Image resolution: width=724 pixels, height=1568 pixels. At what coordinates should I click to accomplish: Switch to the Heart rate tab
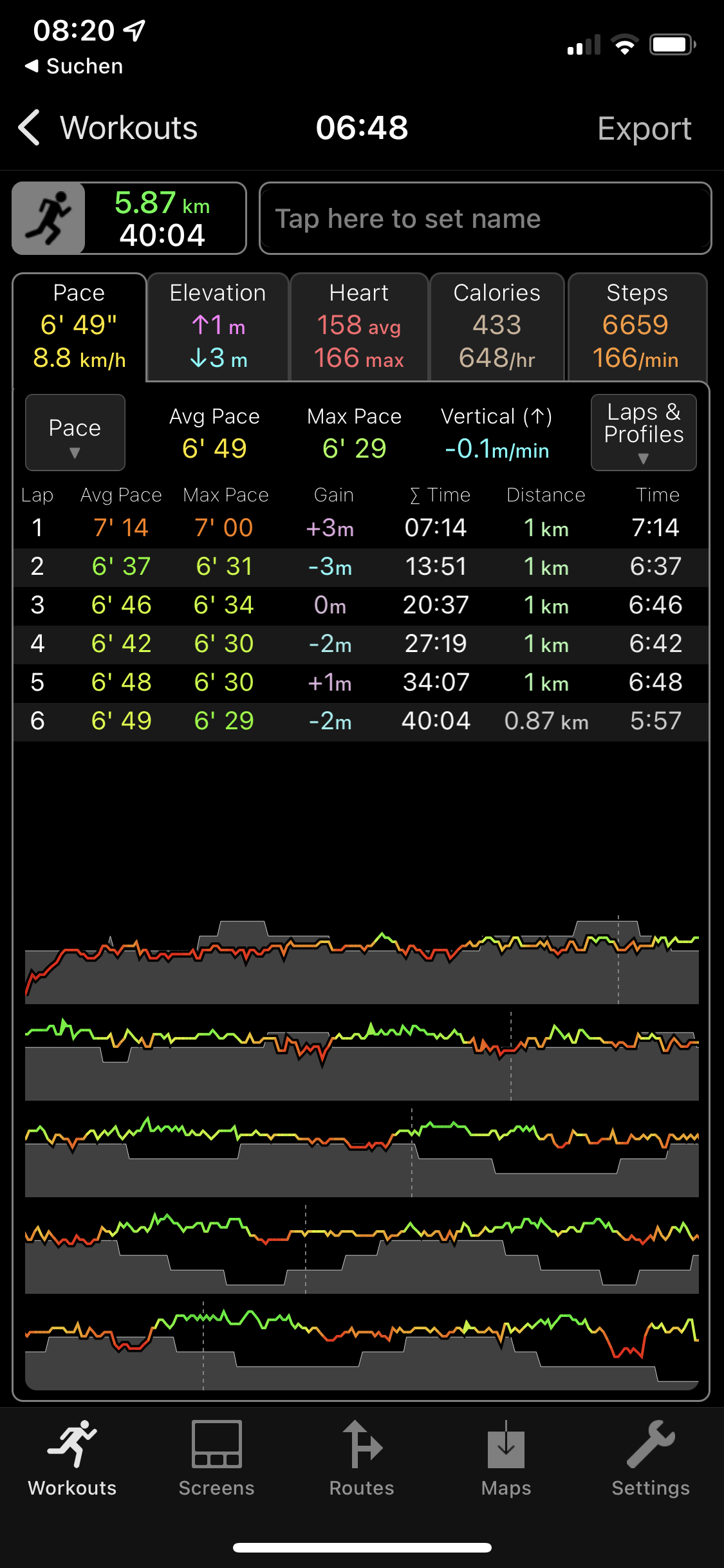tap(359, 327)
